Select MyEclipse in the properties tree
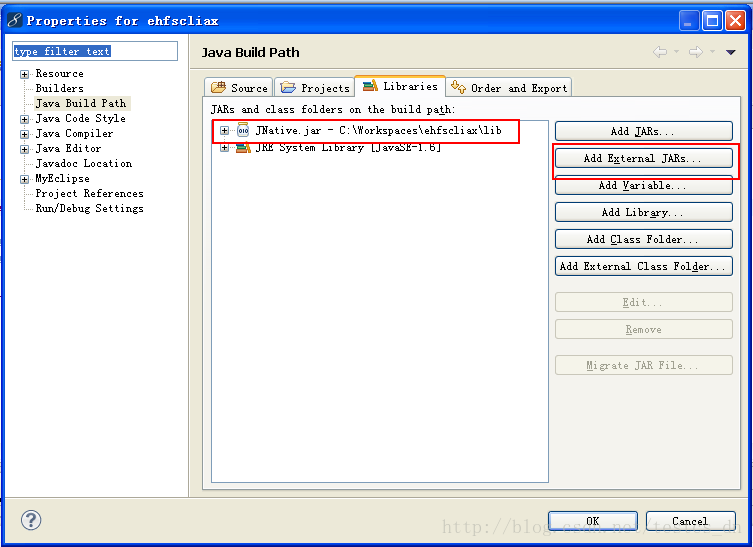 pyautogui.click(x=62, y=178)
